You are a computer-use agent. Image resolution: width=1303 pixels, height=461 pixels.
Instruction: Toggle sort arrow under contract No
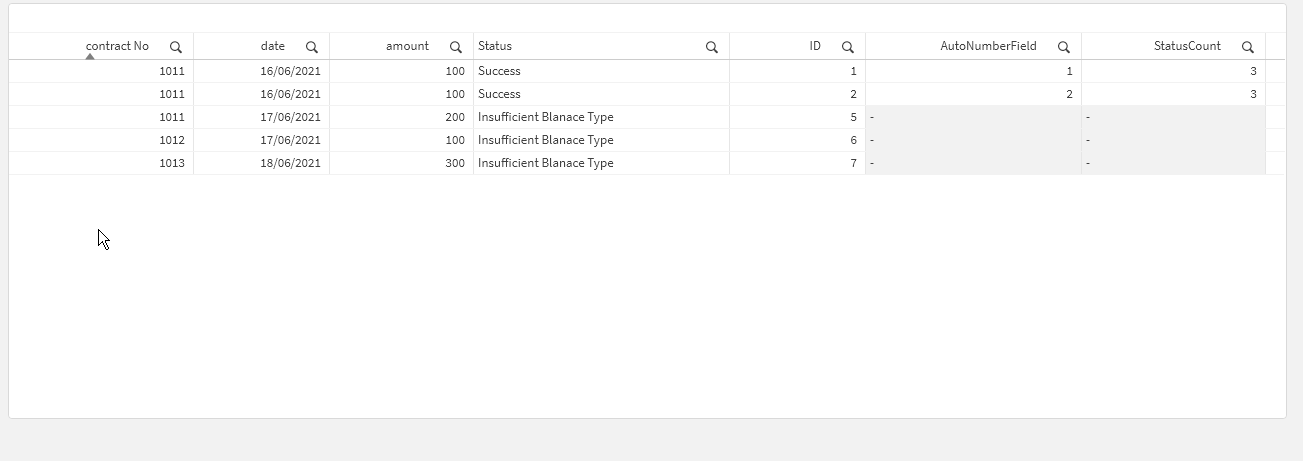(90, 57)
